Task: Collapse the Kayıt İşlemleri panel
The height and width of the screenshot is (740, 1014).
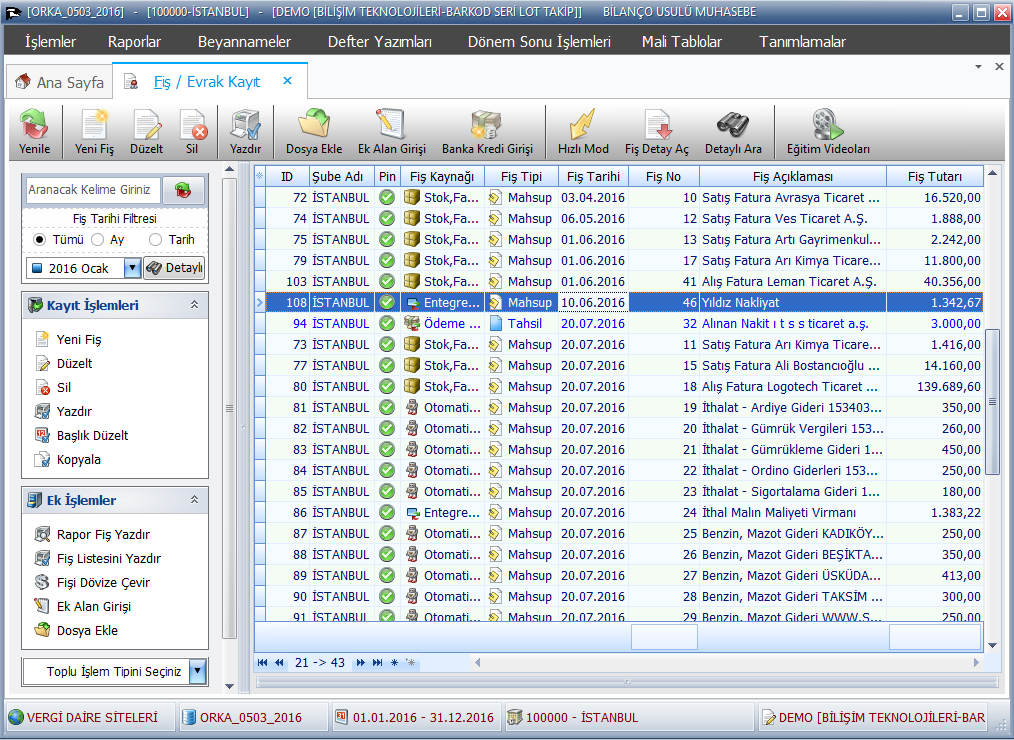Action: coord(194,305)
